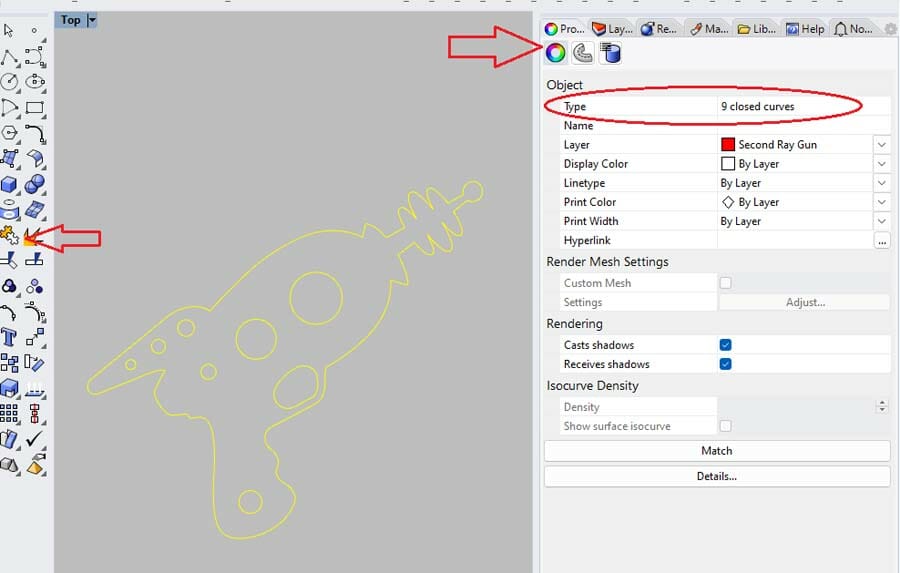
Task: Click the '9 closed curves' Type value
Action: (758, 106)
